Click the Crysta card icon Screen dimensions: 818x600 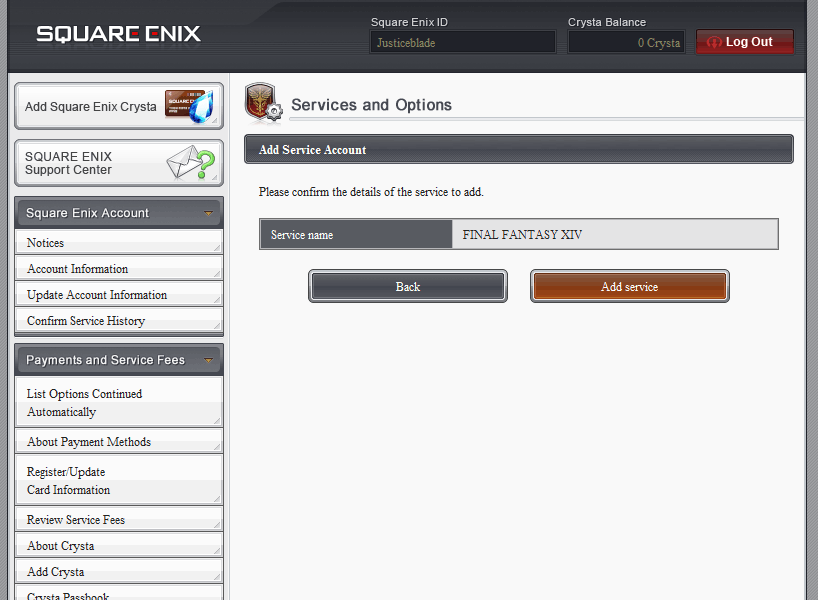tap(189, 106)
